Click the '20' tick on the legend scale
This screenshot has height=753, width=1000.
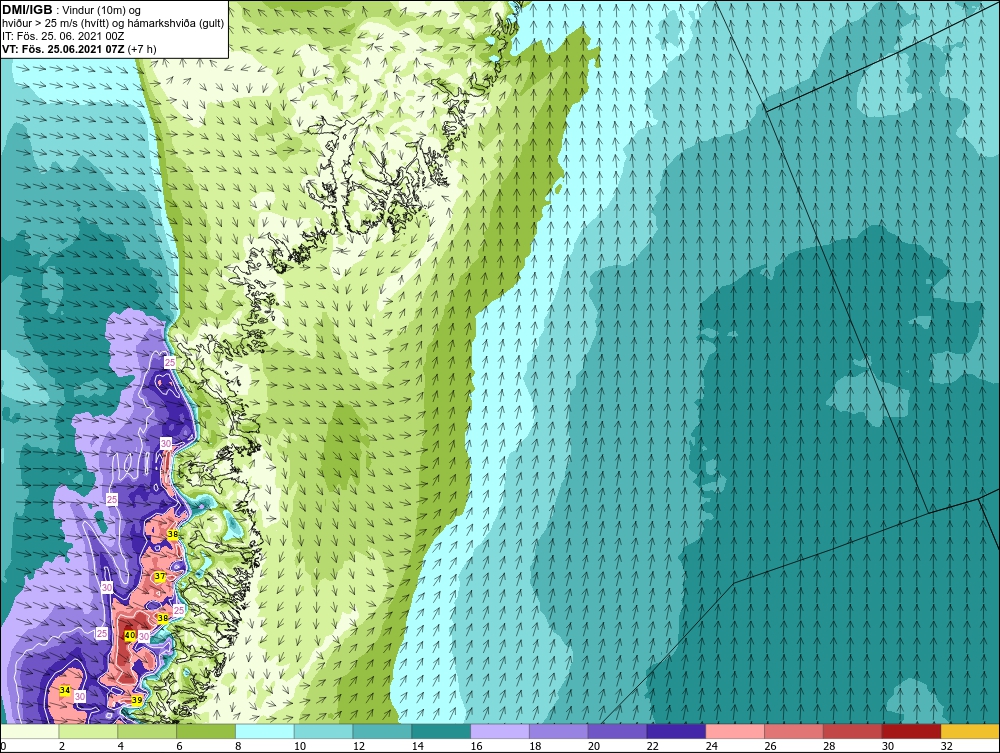coord(594,746)
